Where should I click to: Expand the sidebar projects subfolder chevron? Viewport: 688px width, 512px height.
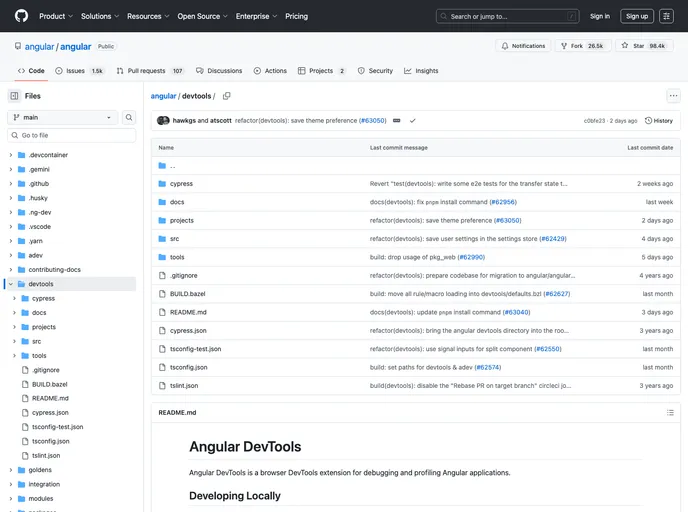click(x=14, y=327)
